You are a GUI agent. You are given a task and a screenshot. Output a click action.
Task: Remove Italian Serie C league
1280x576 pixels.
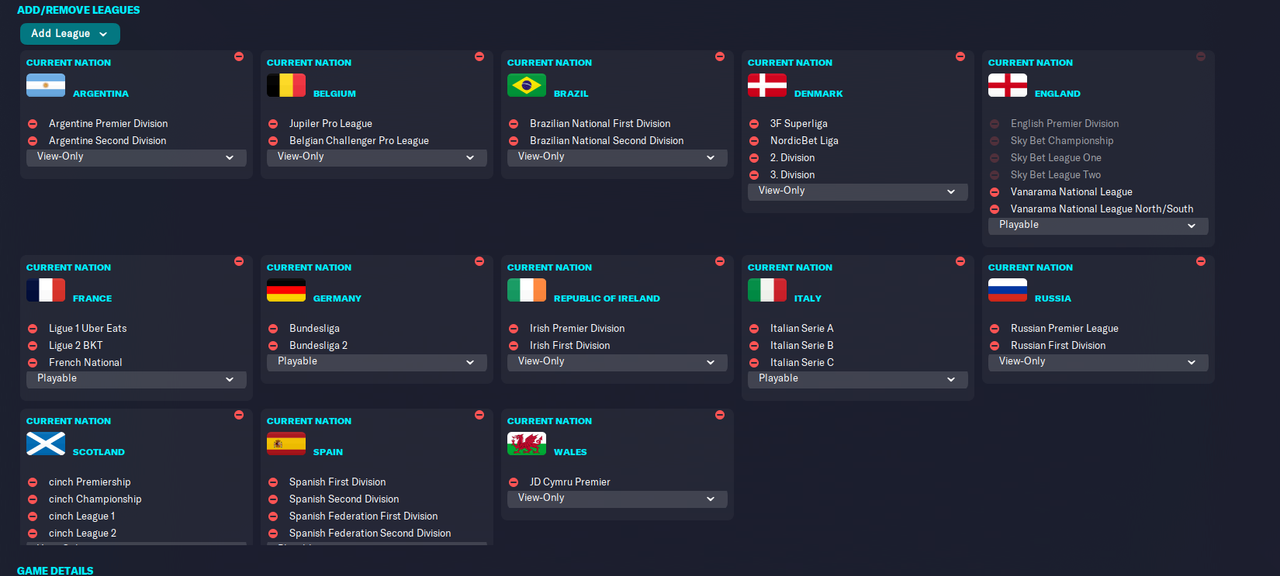coord(754,363)
